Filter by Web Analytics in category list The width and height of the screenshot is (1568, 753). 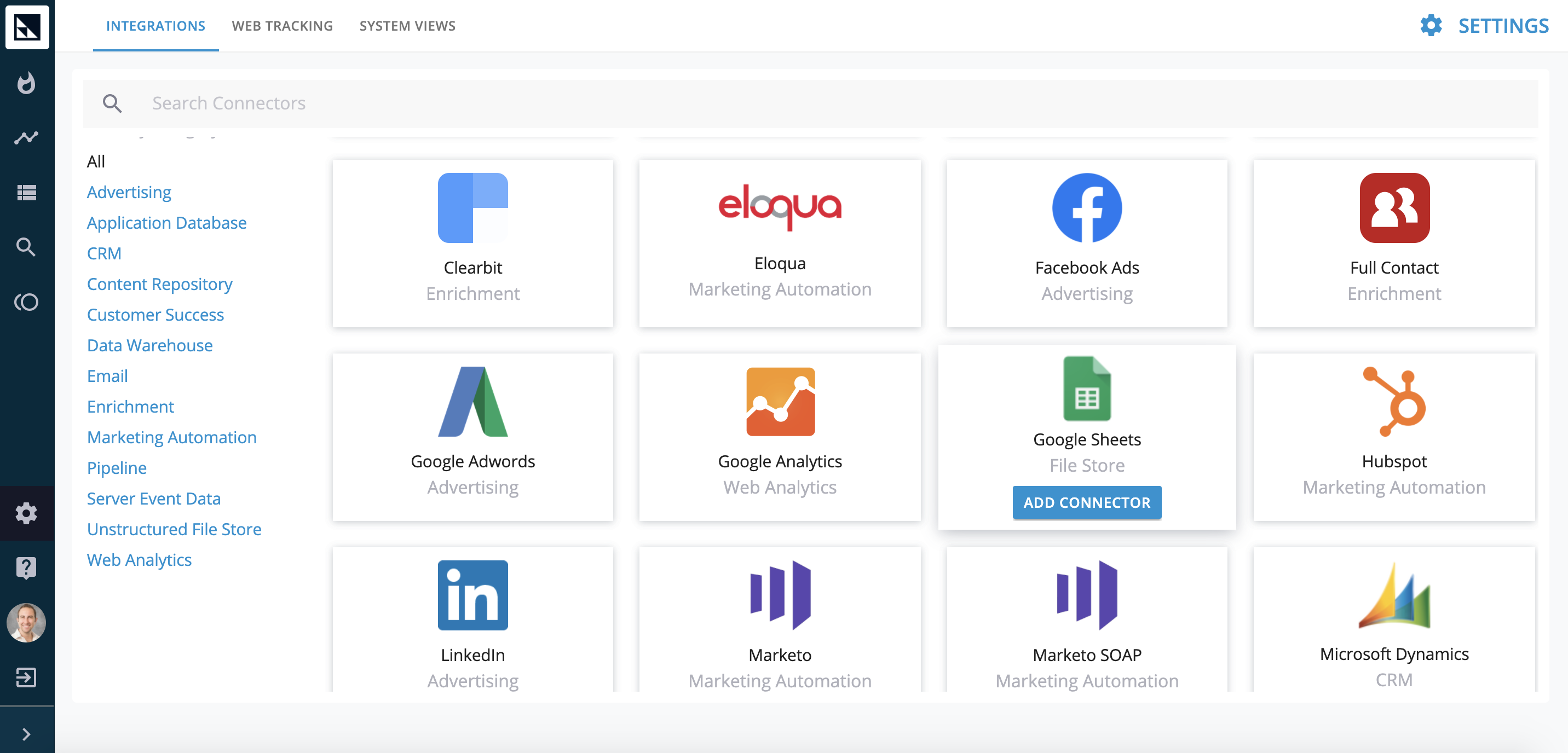click(x=139, y=560)
